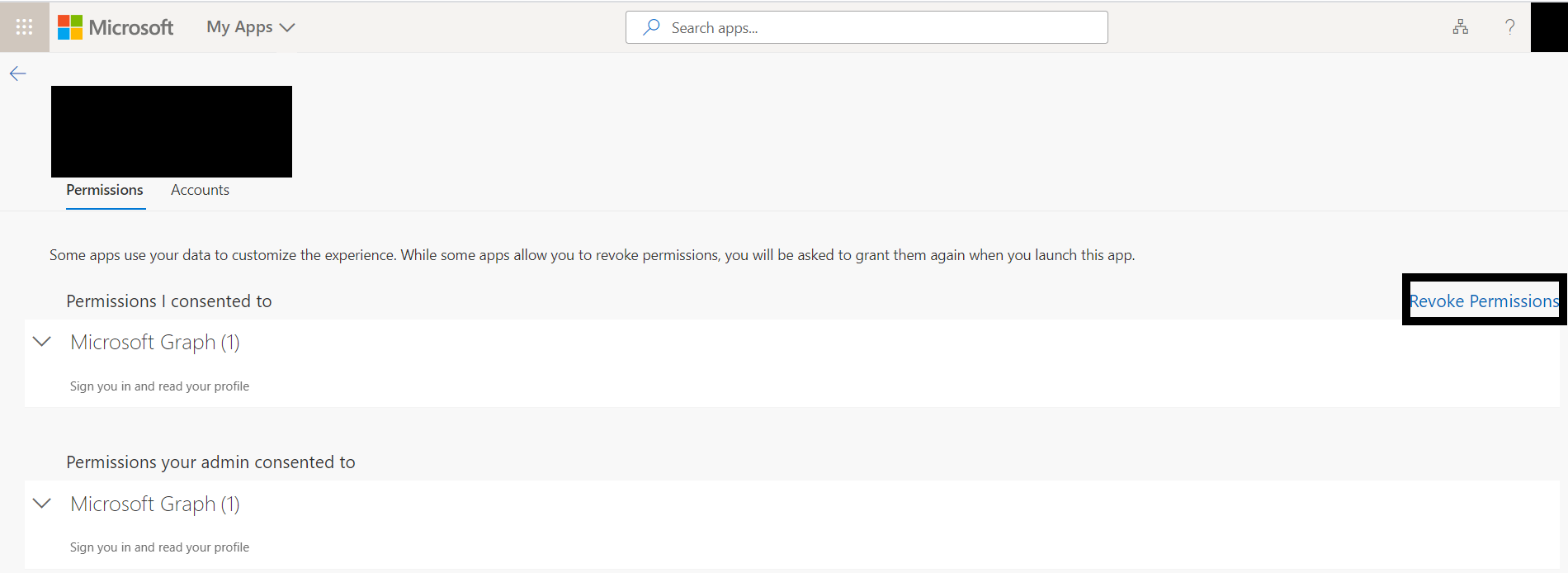Open the My Apps dropdown
Screen dimensions: 1568x573
250,27
